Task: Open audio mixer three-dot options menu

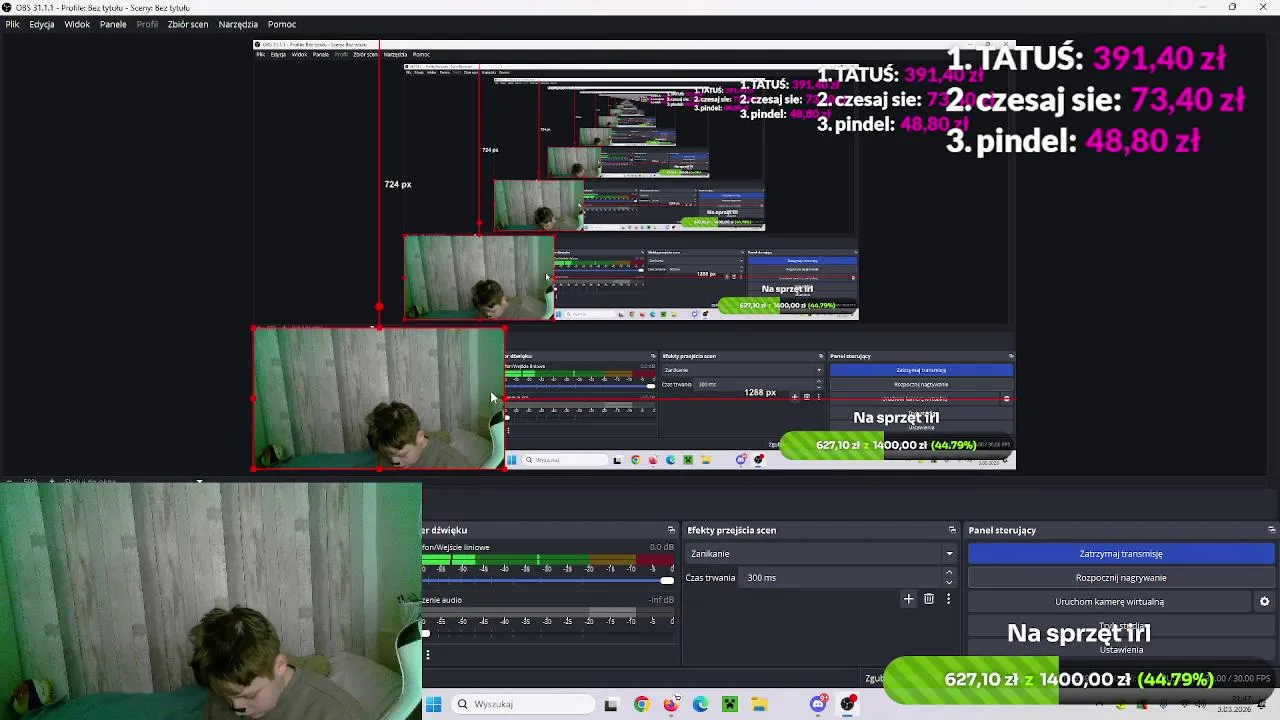Action: 427,655
